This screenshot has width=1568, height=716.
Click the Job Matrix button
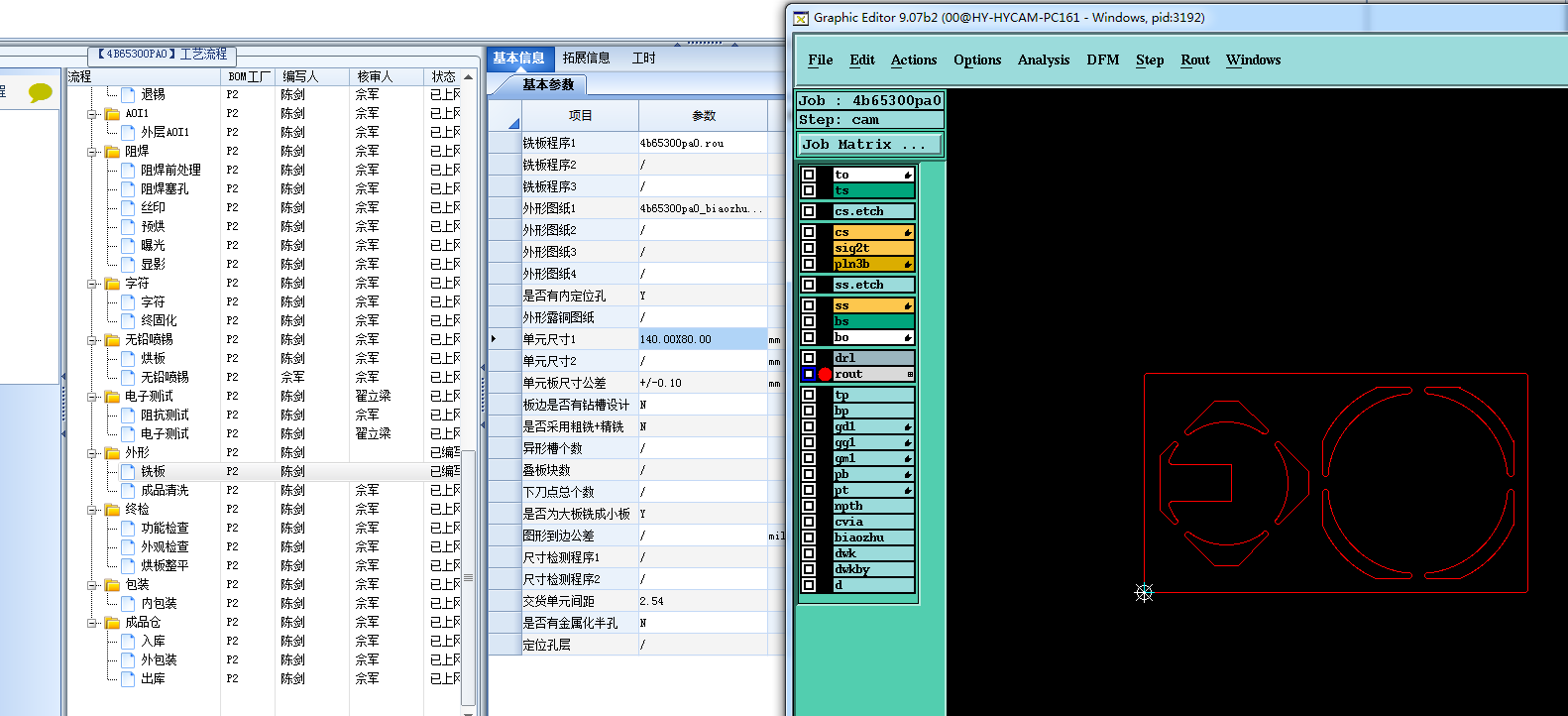pos(870,145)
